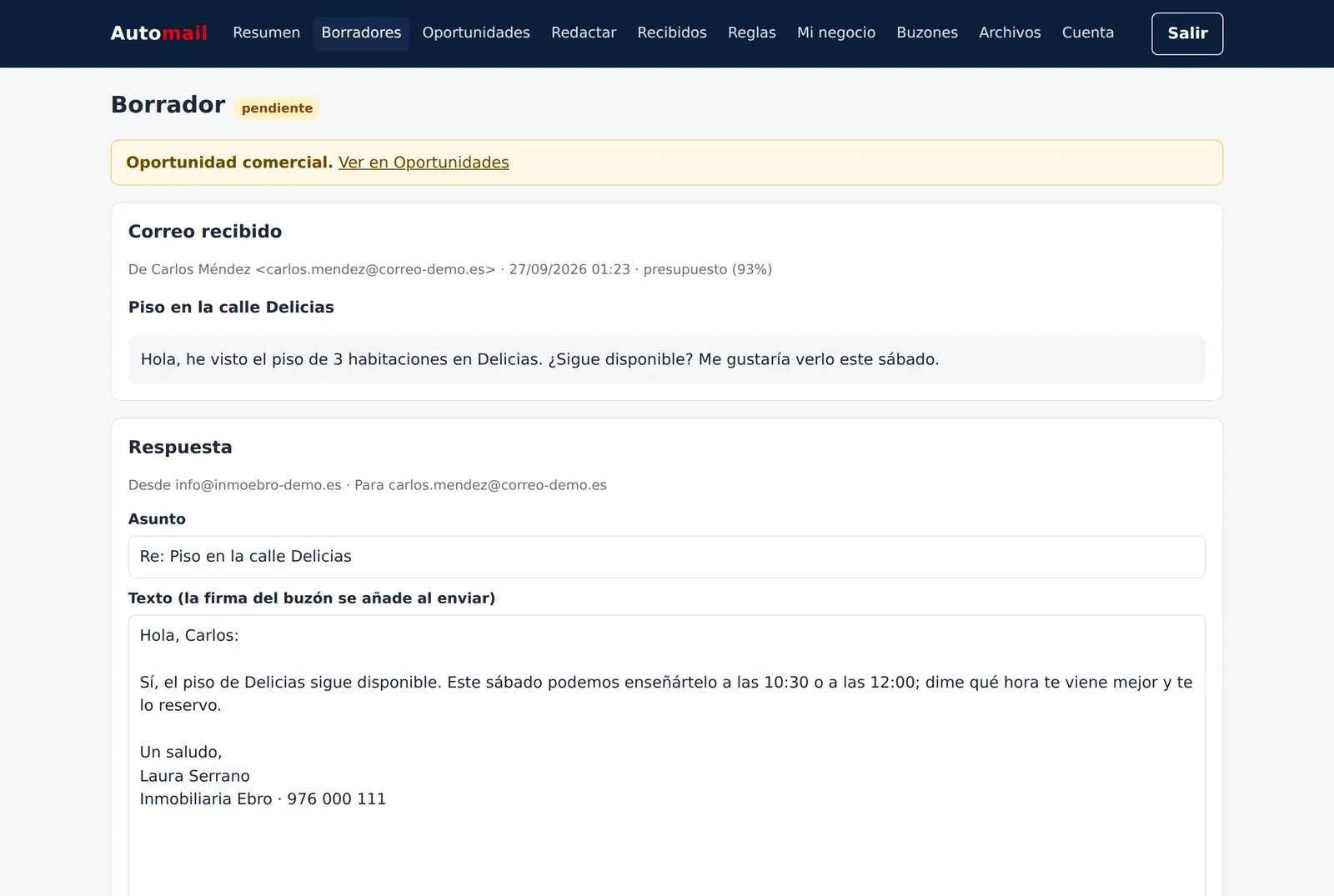Open the Oportunidades page
Screen dimensions: 1334x896
point(476,33)
